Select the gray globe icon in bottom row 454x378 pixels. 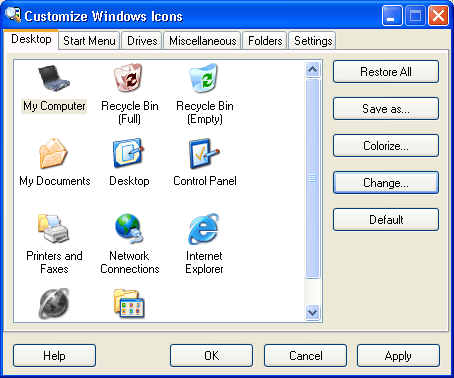(54, 304)
